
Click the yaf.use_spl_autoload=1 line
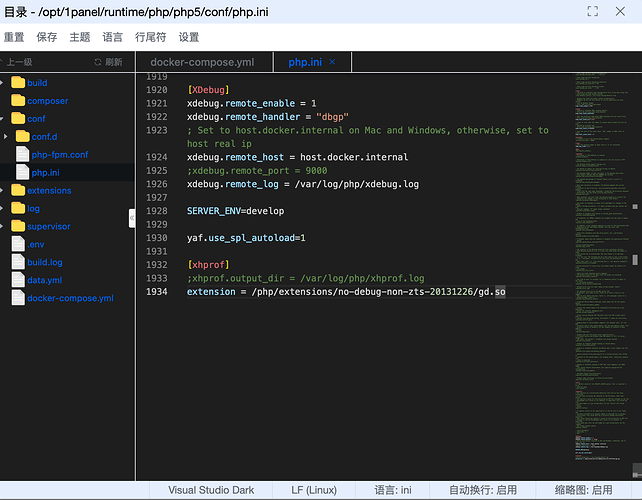[x=246, y=238]
